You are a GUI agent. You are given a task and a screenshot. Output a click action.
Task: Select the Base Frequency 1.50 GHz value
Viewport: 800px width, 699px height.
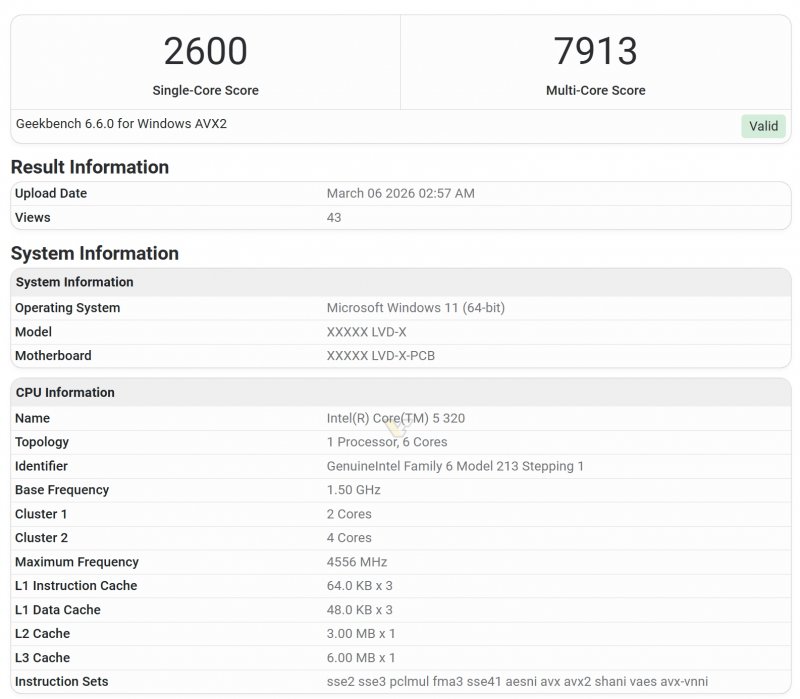tap(353, 490)
